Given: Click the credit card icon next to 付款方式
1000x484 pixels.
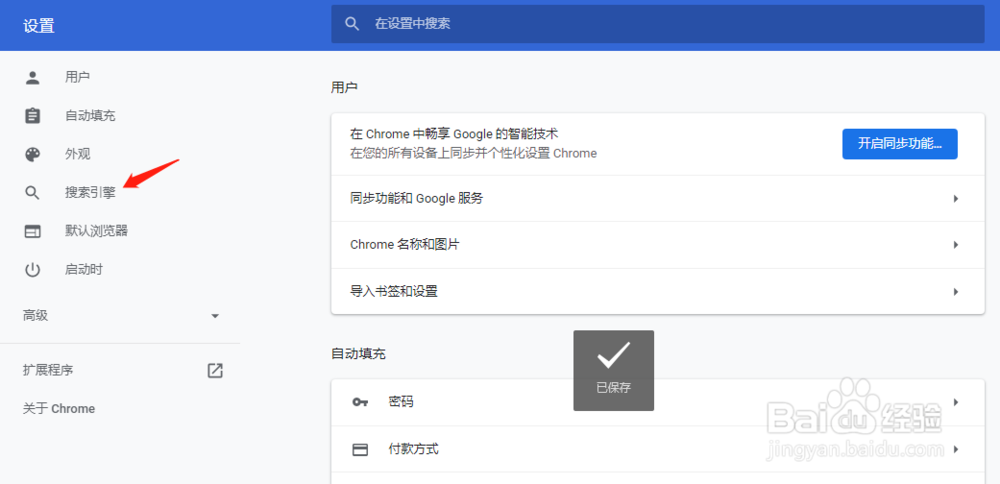Looking at the screenshot, I should point(360,450).
